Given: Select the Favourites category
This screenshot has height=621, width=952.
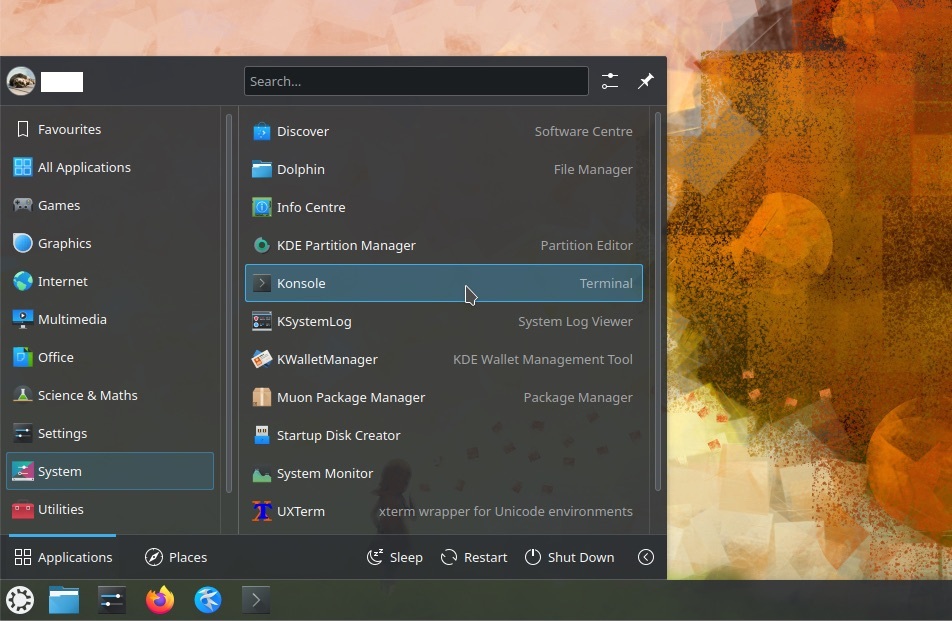Looking at the screenshot, I should pos(110,129).
